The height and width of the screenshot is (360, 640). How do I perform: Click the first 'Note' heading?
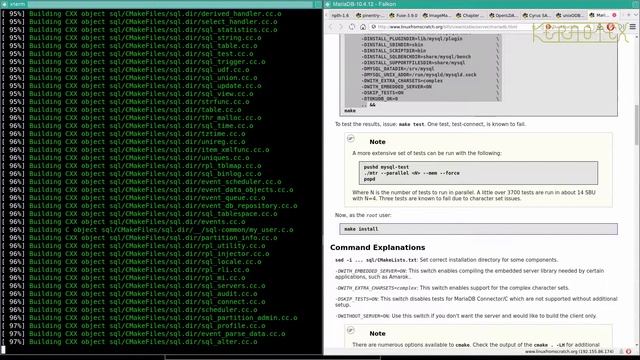[377, 142]
